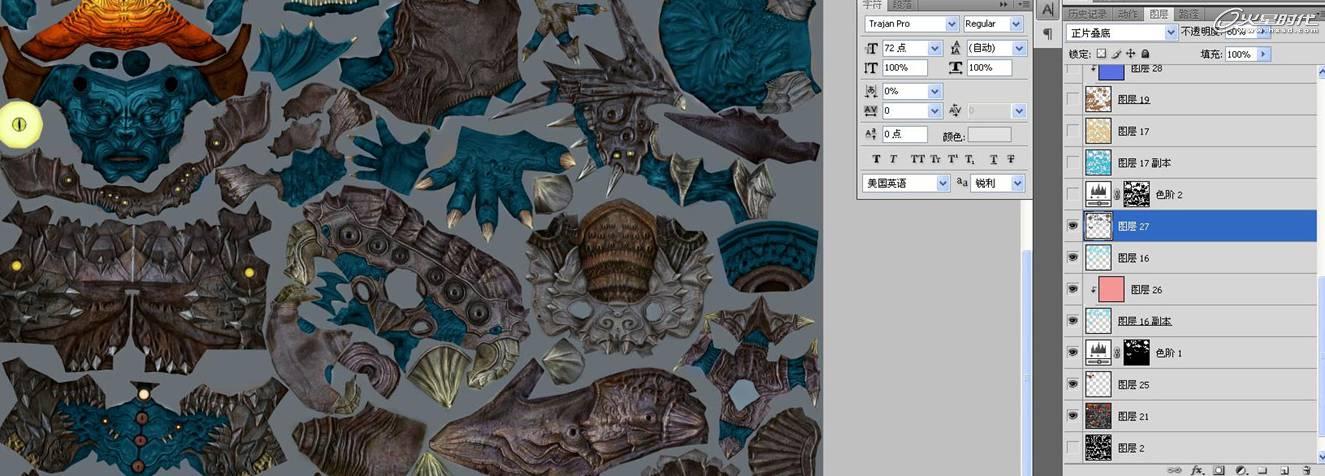
Task: Apply Small Caps text style
Action: tap(935, 159)
